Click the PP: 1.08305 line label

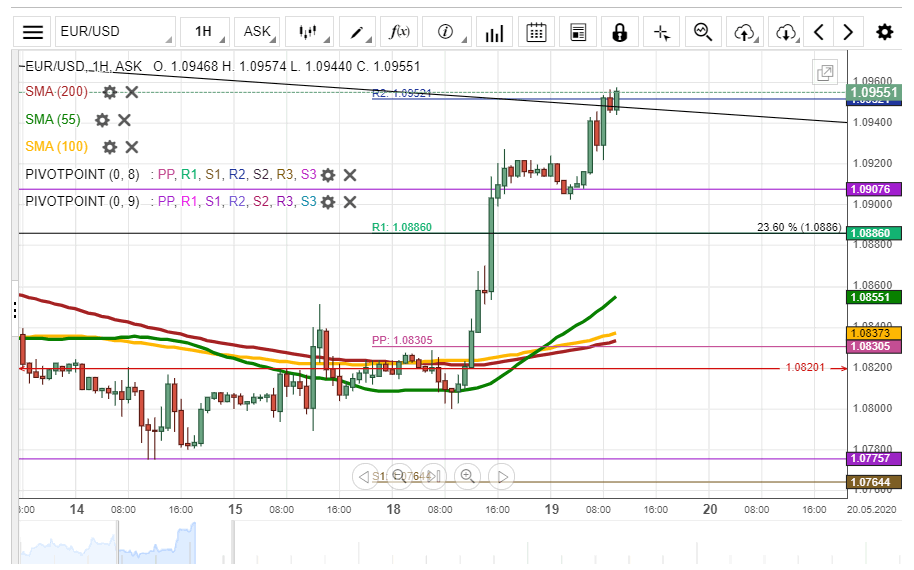402,340
